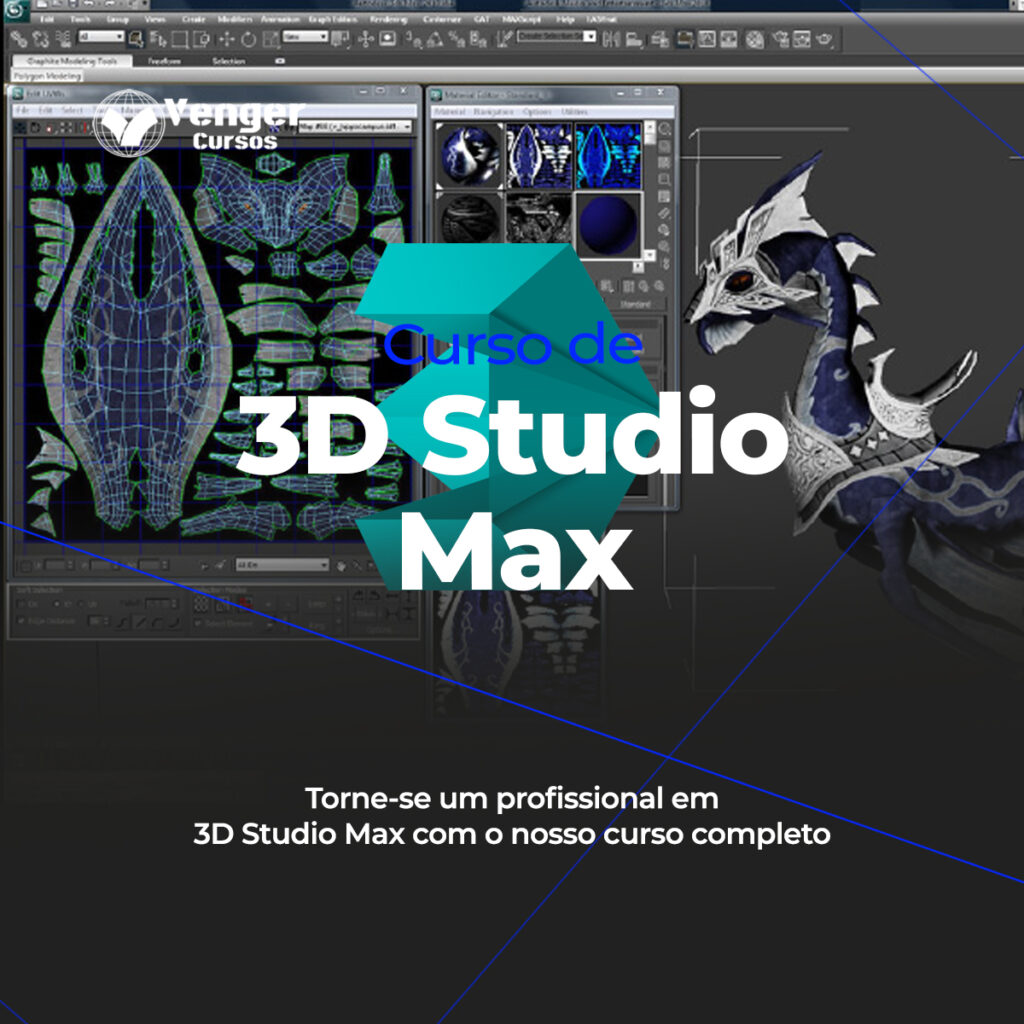Click the magnifier icon in Material Editor sidebar
This screenshot has width=1024, height=1024.
click(x=665, y=129)
